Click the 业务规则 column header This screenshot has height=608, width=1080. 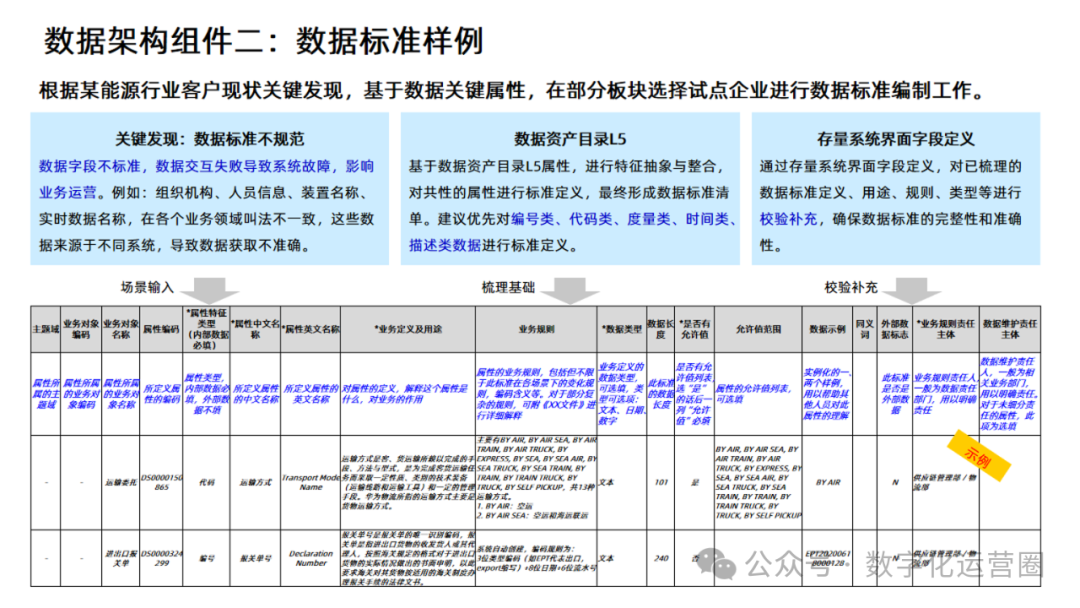pos(536,330)
